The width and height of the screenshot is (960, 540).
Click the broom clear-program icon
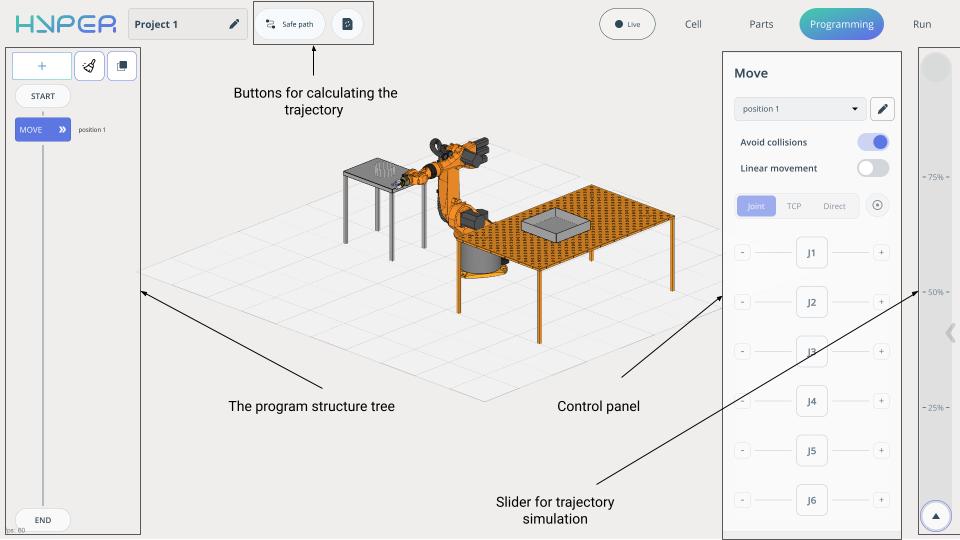point(89,66)
